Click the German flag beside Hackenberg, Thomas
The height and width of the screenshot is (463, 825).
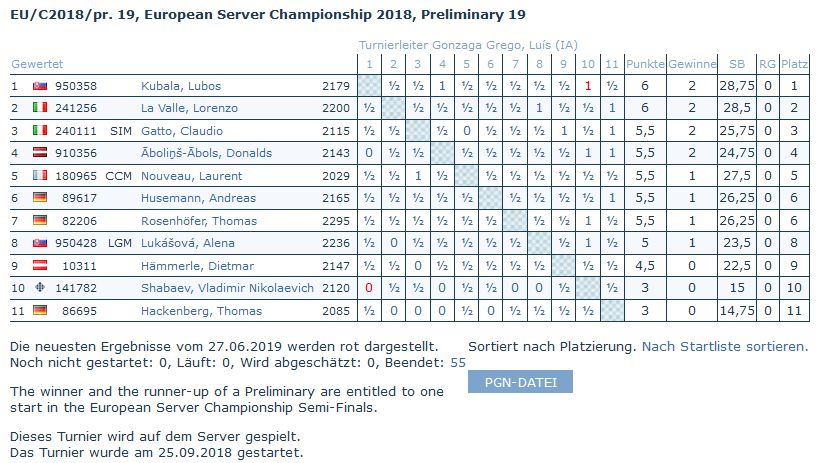40,310
